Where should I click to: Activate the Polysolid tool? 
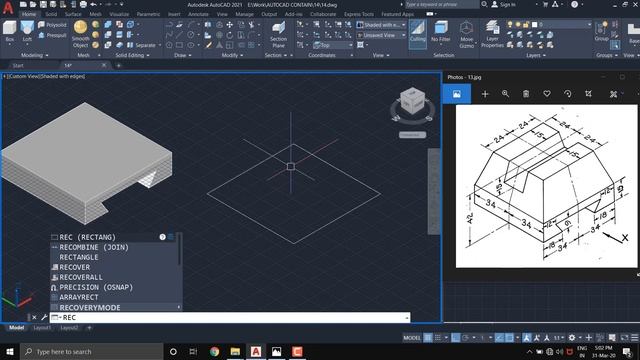pyautogui.click(x=53, y=25)
